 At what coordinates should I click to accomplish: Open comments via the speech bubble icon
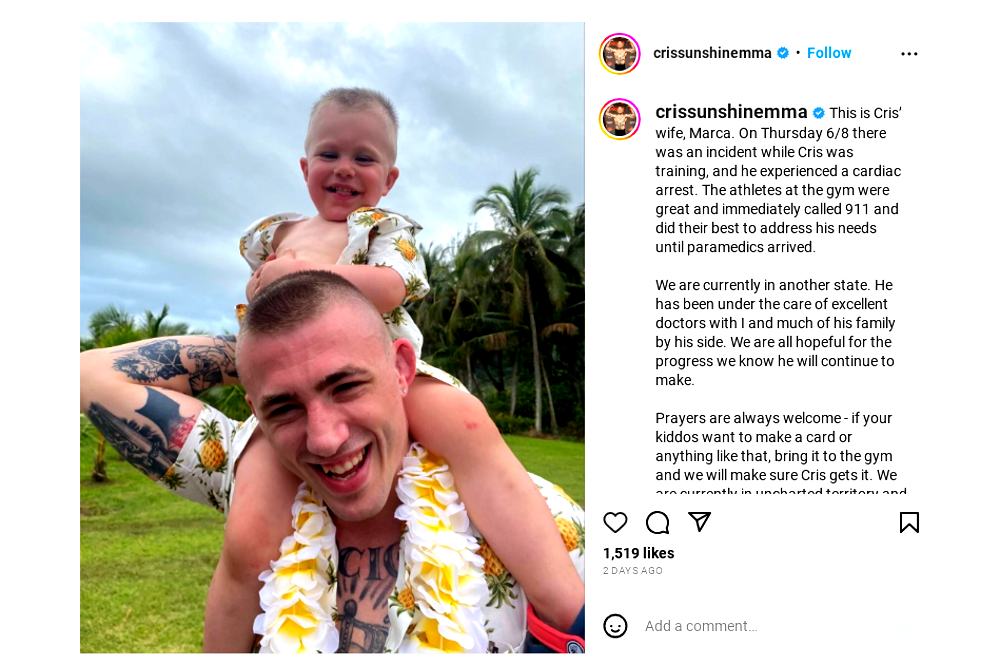[657, 522]
